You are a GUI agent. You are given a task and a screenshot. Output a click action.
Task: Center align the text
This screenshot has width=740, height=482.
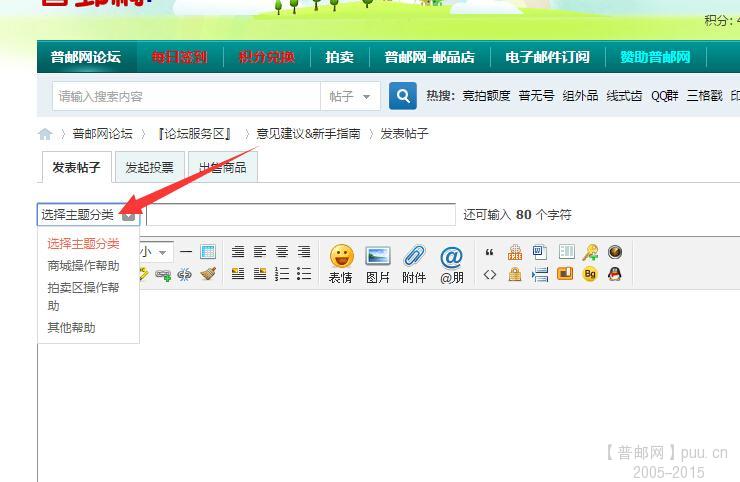pyautogui.click(x=282, y=252)
